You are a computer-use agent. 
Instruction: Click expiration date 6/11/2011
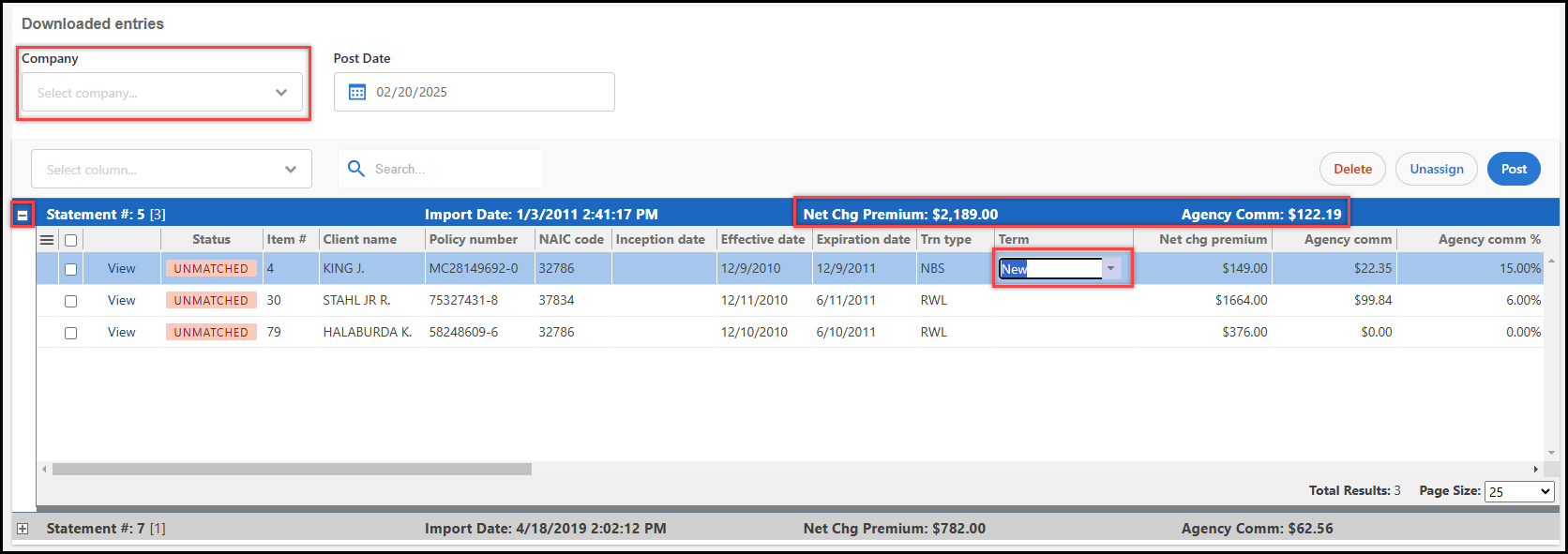(846, 300)
